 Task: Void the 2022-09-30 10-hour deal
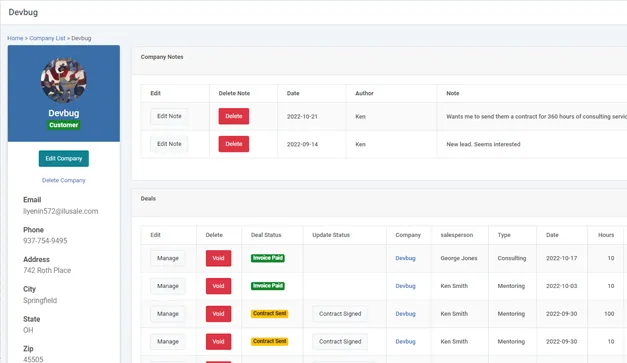(218, 342)
